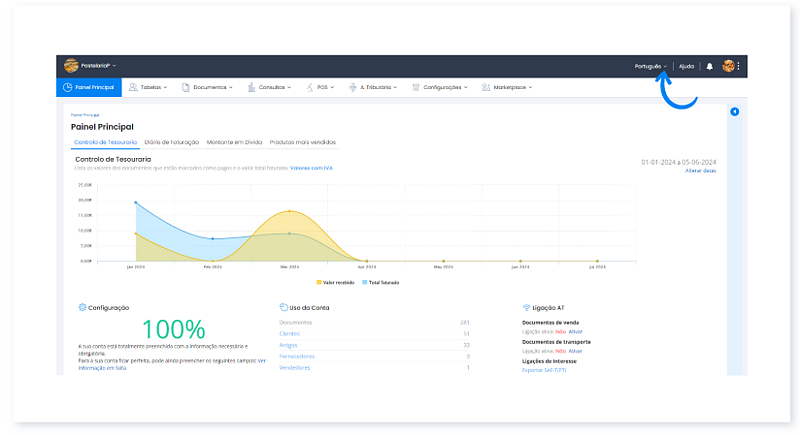Open the Fornecedores usage link
This screenshot has height=435, width=800.
[x=297, y=356]
